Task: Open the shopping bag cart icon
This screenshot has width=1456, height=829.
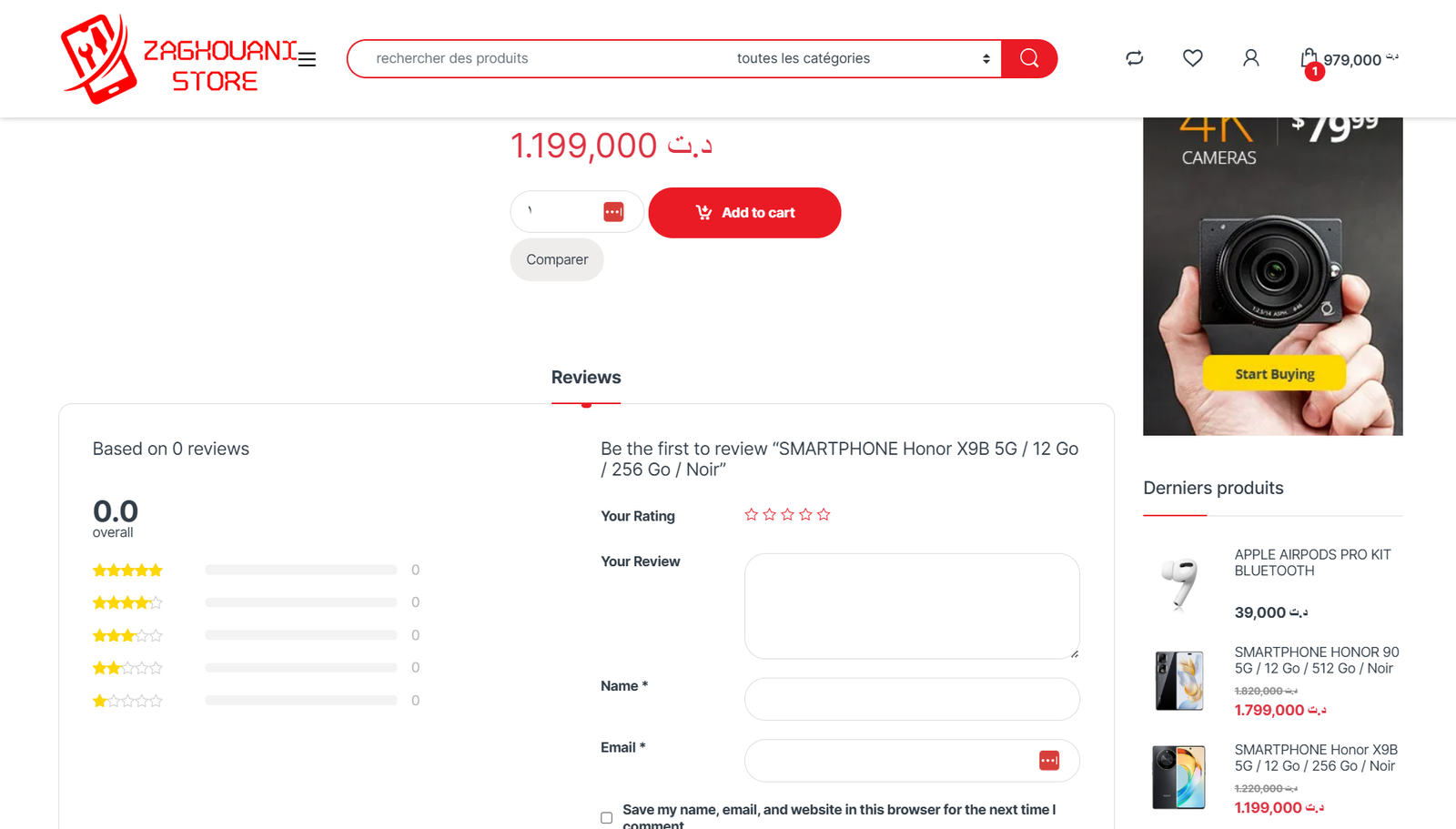Action: (x=1309, y=59)
